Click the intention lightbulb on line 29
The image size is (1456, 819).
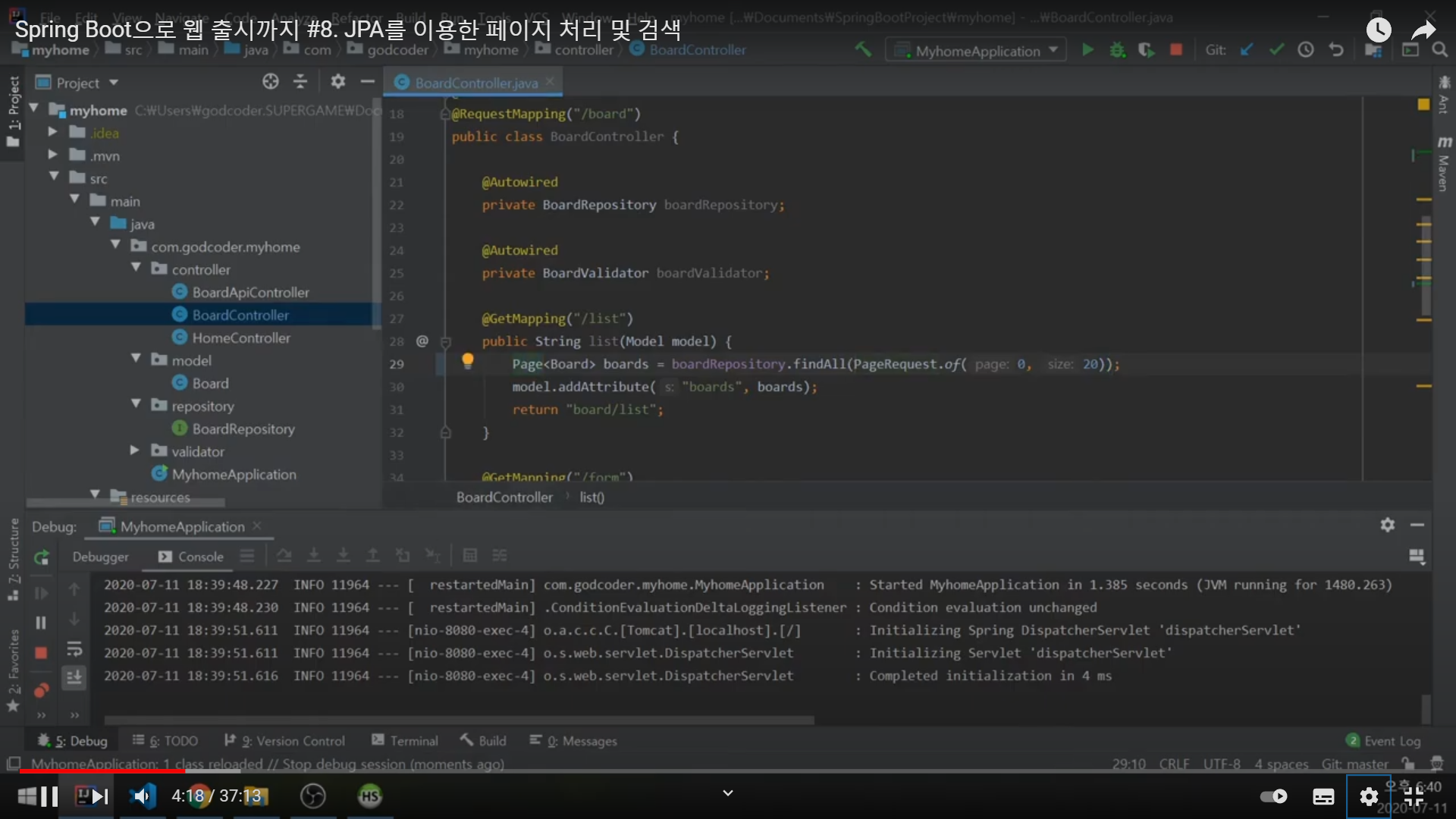point(468,361)
